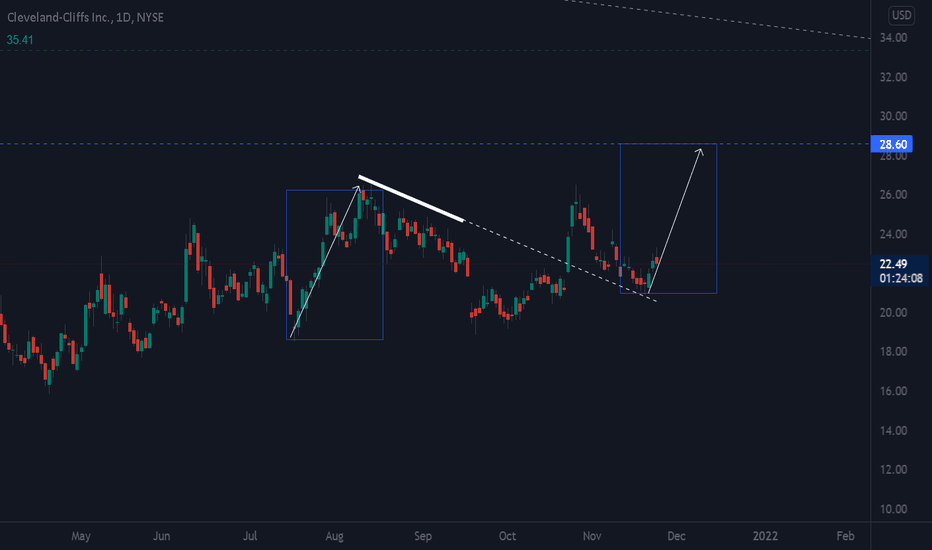Click the 01:24:08 countdown timer
The height and width of the screenshot is (550, 932).
point(901,278)
